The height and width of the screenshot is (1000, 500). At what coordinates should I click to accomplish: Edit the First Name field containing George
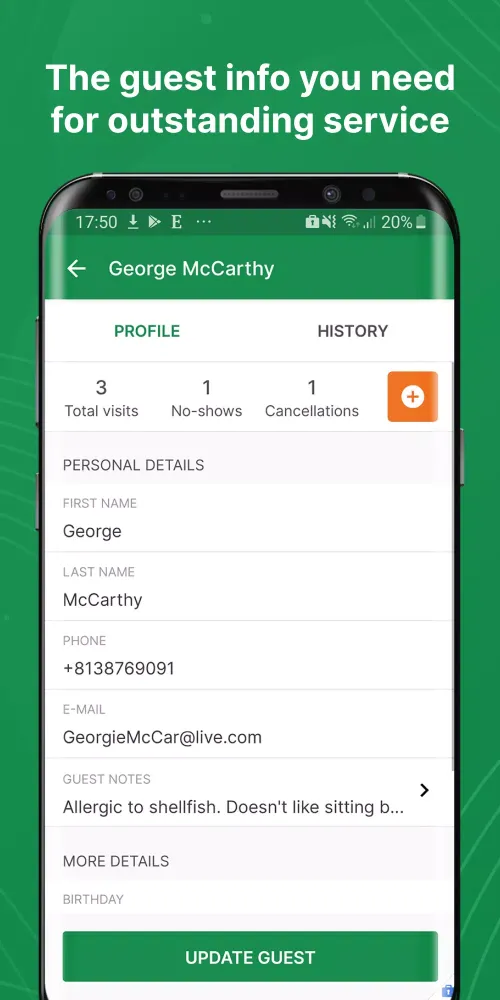click(x=249, y=518)
